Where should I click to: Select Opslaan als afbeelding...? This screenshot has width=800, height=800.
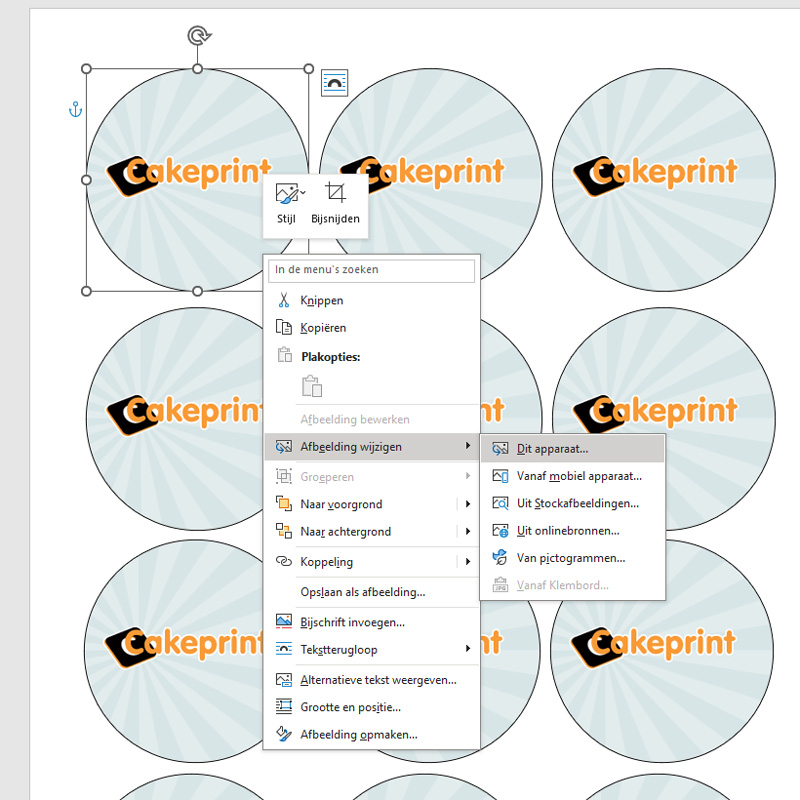click(x=371, y=592)
